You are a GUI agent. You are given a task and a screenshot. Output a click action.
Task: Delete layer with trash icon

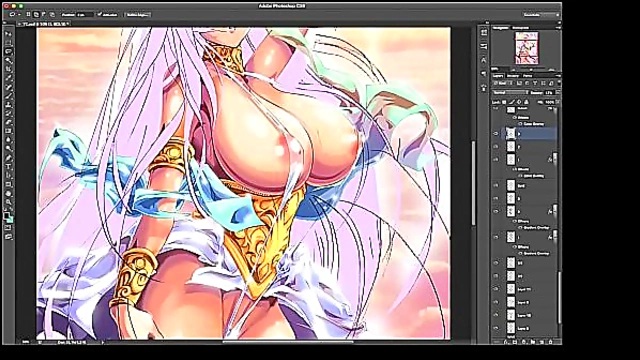tap(551, 342)
